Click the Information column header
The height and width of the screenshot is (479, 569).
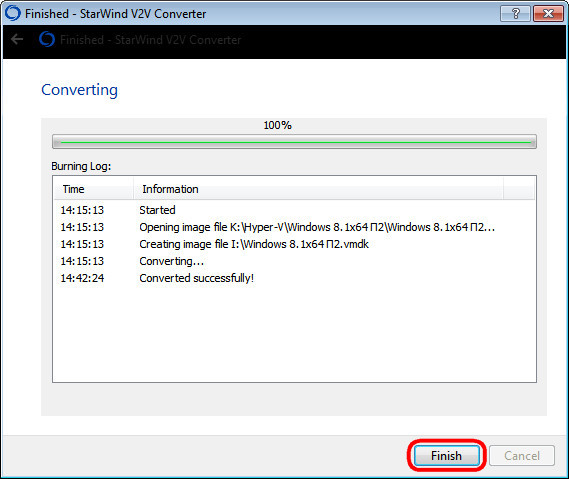[x=318, y=189]
